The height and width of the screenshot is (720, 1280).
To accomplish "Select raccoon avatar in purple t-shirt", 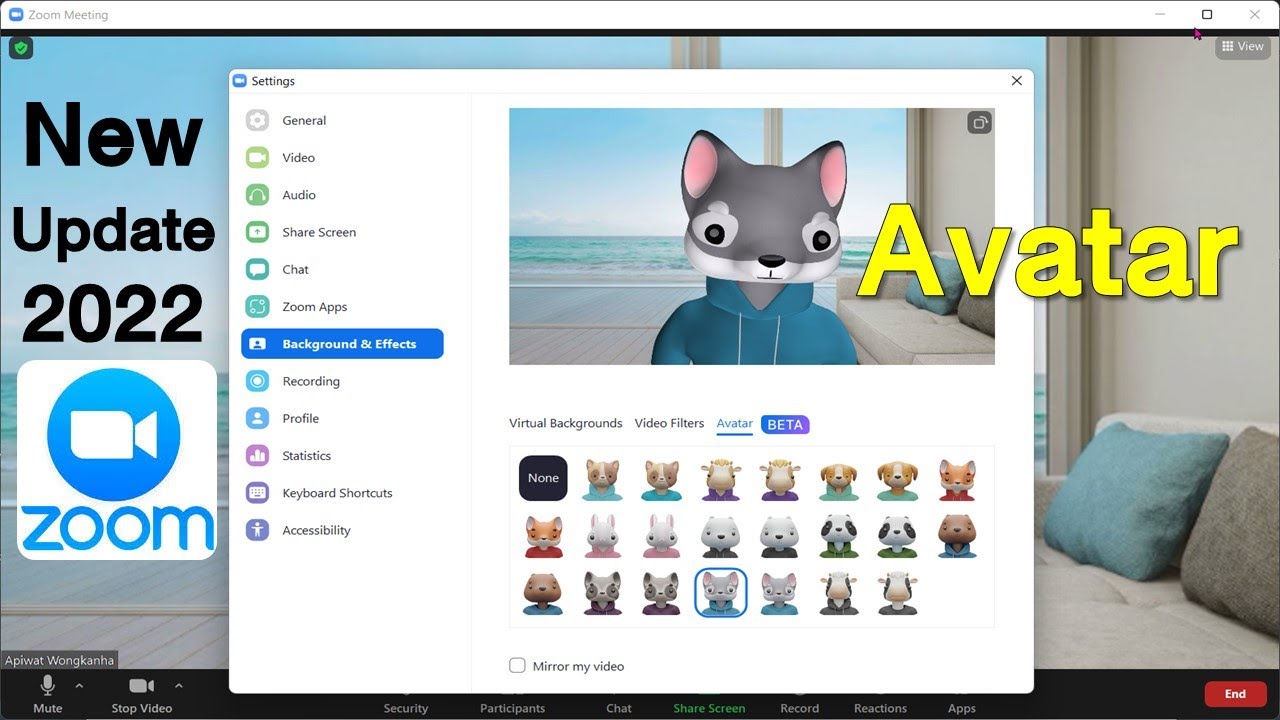I will pos(661,593).
